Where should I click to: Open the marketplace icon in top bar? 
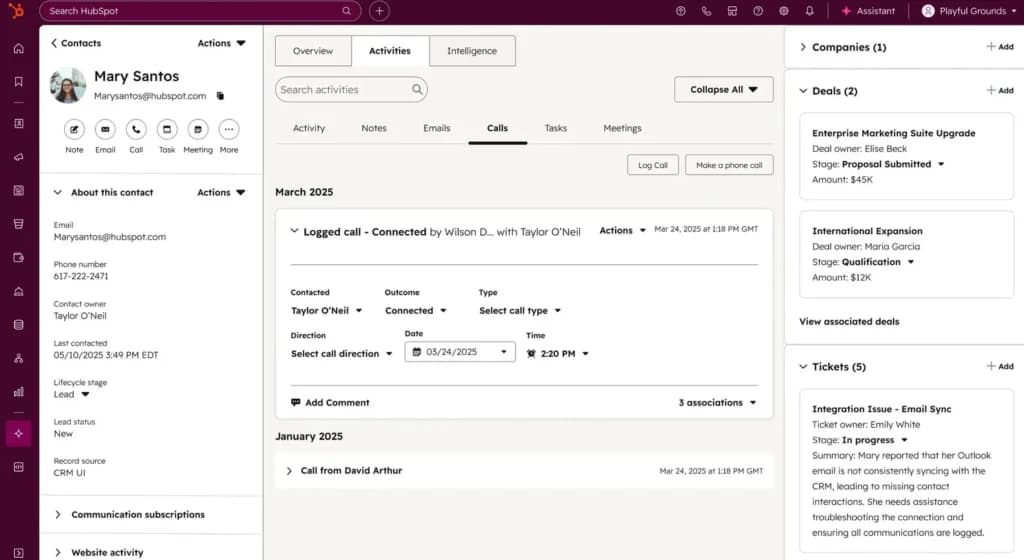coord(732,11)
